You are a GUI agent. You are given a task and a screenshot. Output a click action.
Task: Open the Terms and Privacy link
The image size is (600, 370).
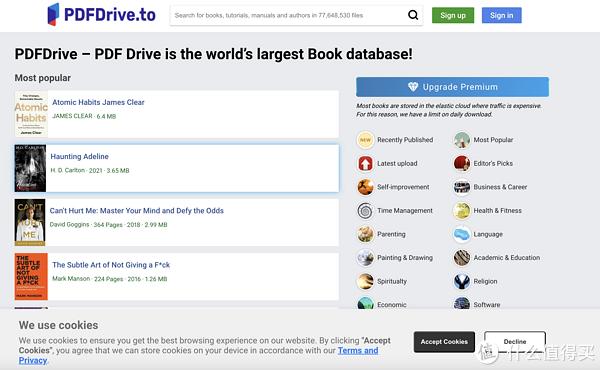point(198,355)
